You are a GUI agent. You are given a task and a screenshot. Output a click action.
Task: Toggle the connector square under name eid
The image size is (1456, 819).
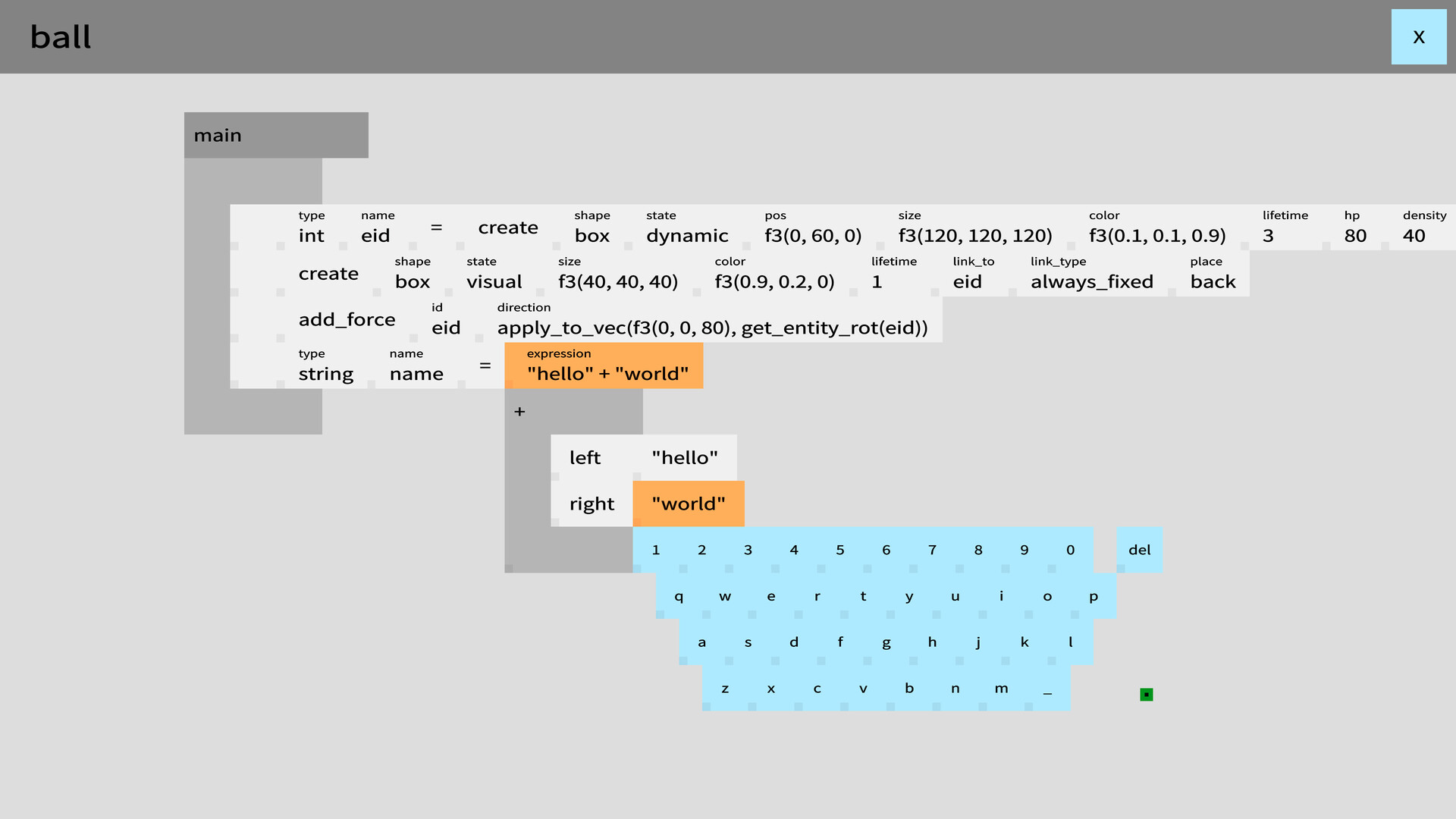[x=342, y=246]
